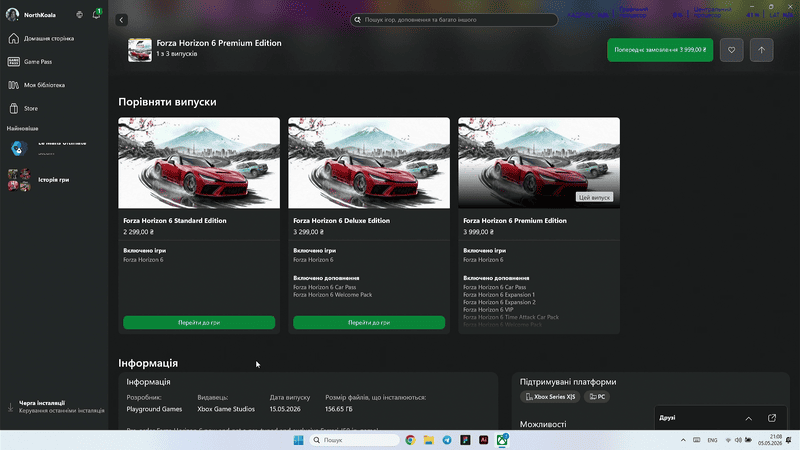Open the notifications bell
The height and width of the screenshot is (450, 800).
tap(96, 14)
